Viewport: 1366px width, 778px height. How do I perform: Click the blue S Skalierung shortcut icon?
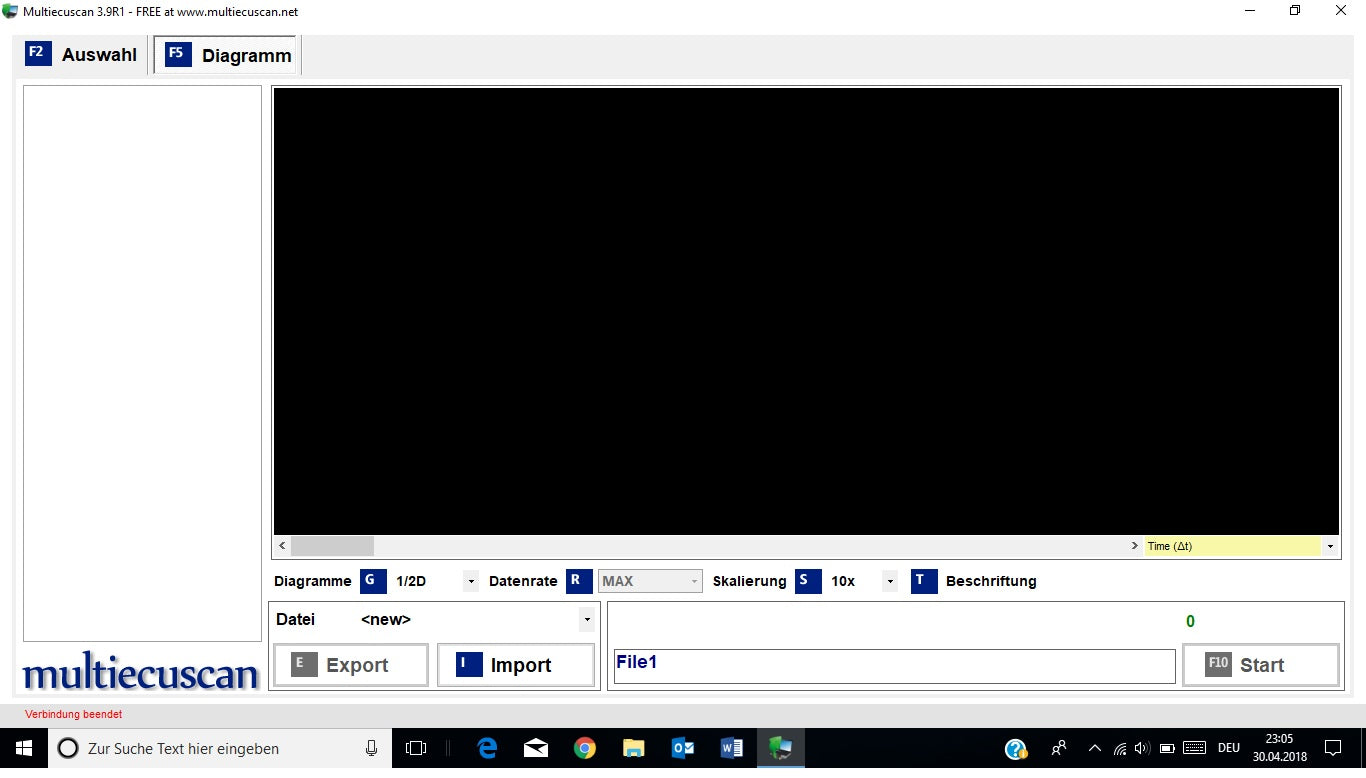tap(808, 581)
